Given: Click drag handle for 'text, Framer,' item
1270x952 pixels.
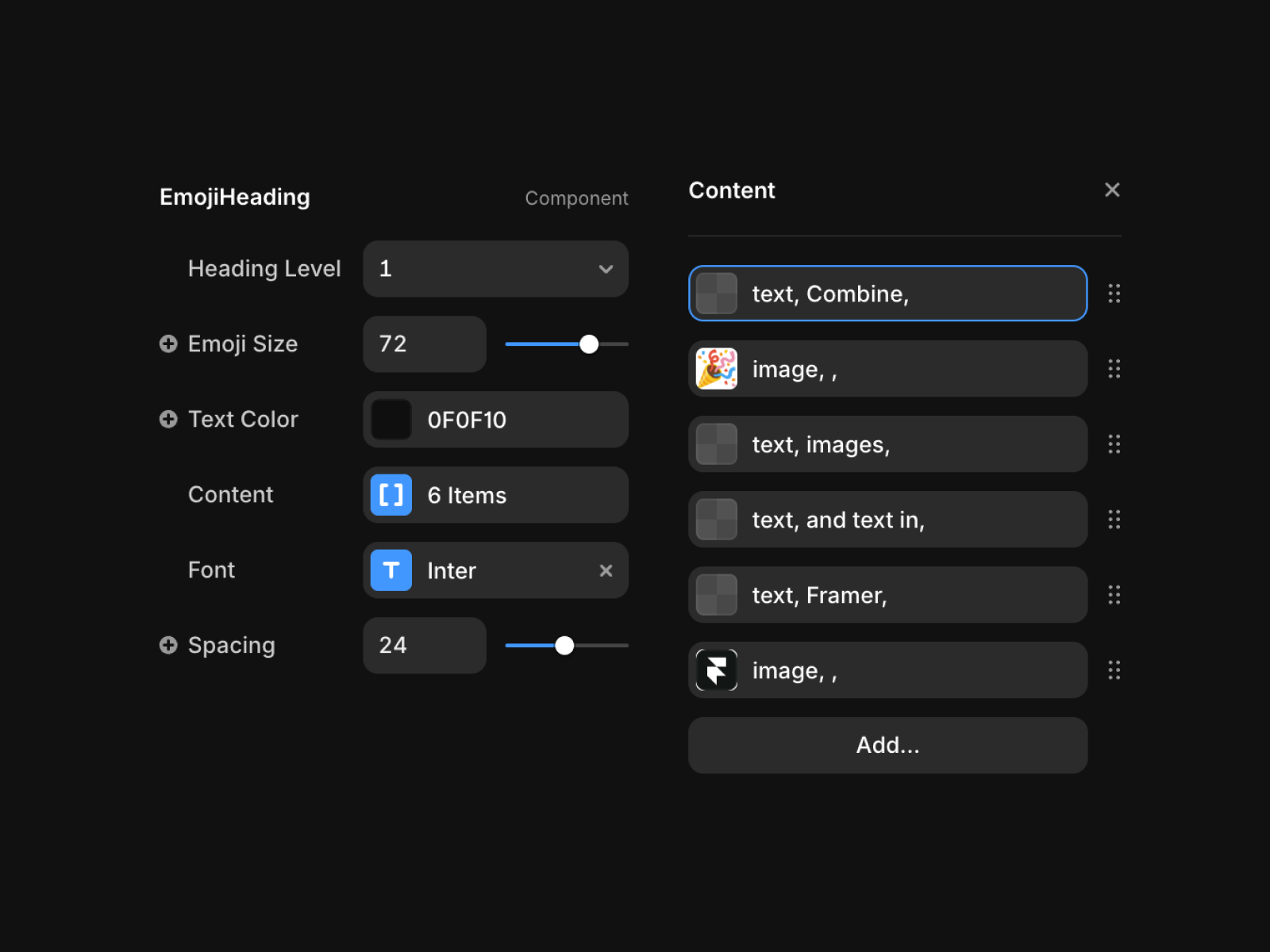Looking at the screenshot, I should point(1114,595).
